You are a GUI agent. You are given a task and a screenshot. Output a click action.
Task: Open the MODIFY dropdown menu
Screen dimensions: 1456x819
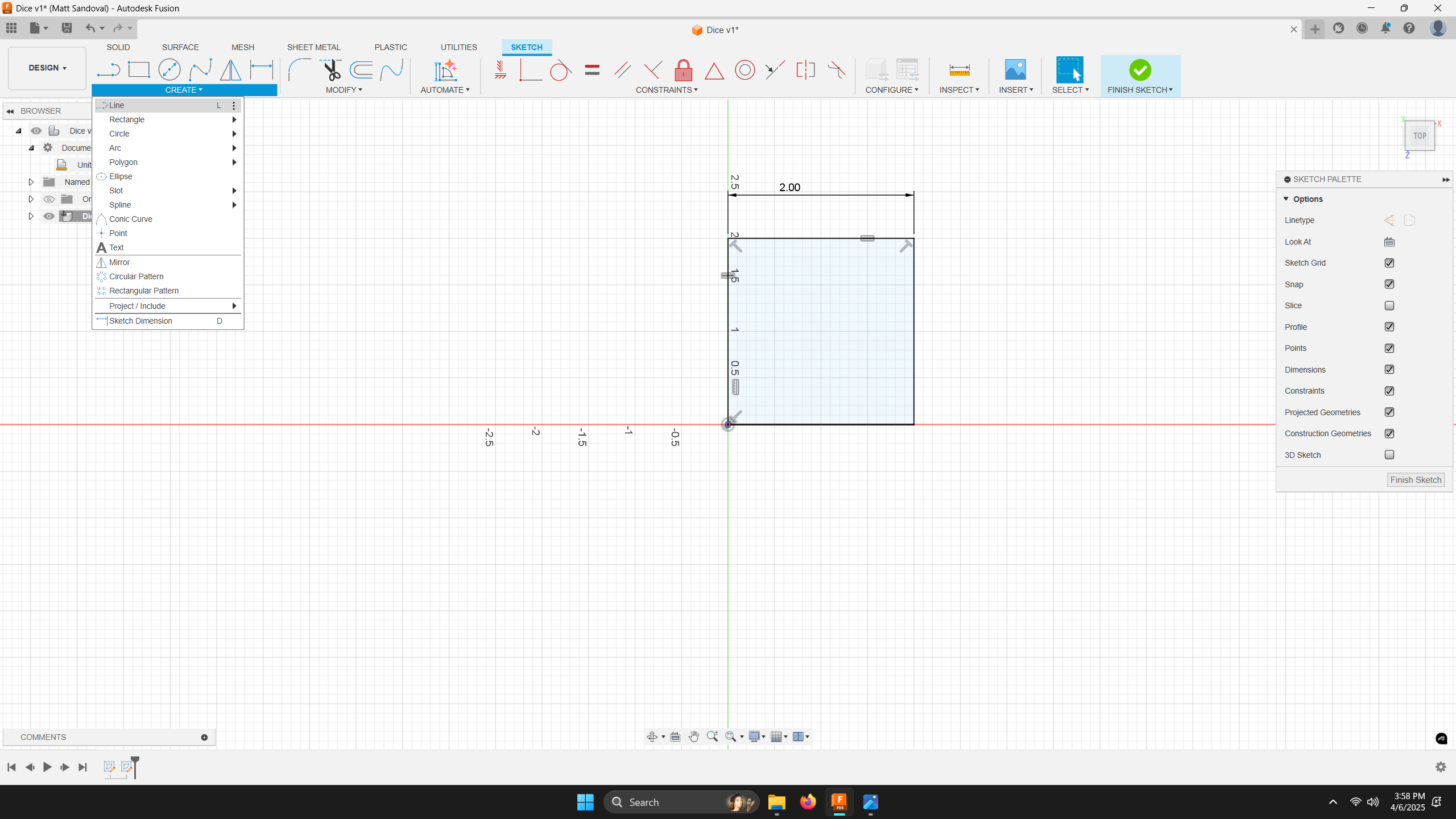click(x=344, y=90)
